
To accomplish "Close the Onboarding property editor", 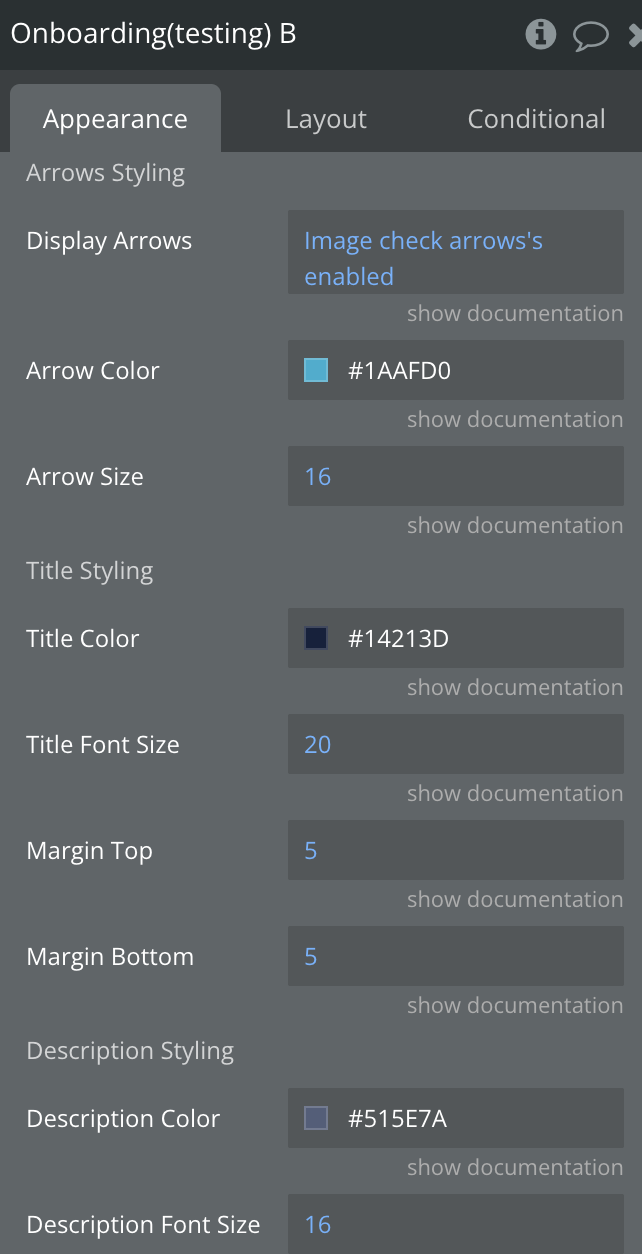I will 635,36.
